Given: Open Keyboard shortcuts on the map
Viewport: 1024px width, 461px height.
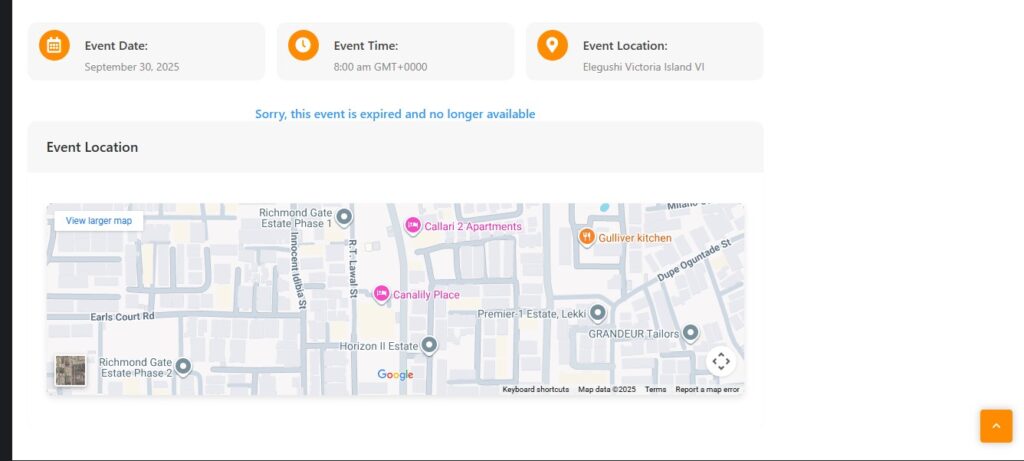Looking at the screenshot, I should point(535,390).
